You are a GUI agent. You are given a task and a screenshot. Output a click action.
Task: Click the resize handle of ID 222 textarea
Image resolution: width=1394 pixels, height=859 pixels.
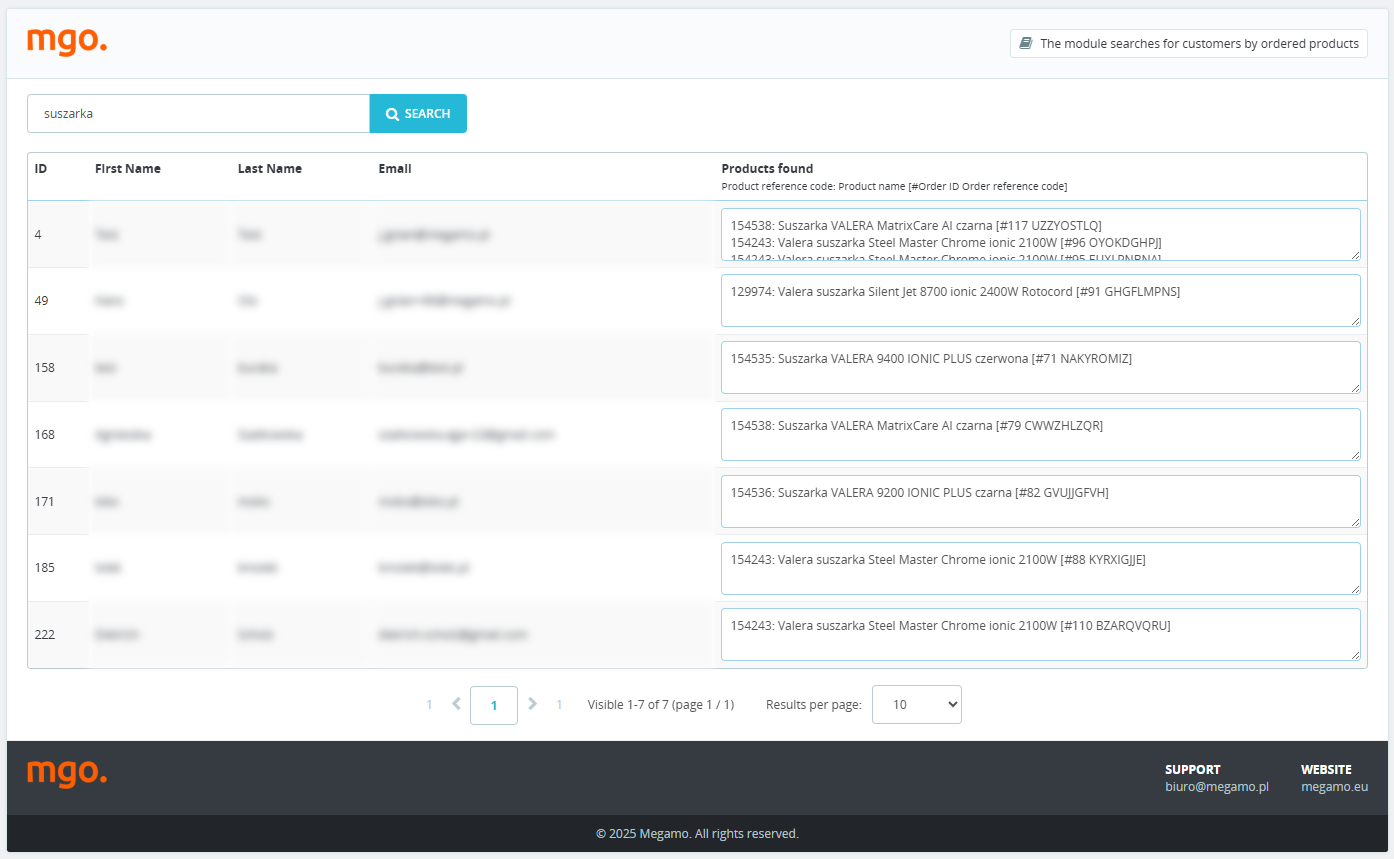pos(1355,655)
